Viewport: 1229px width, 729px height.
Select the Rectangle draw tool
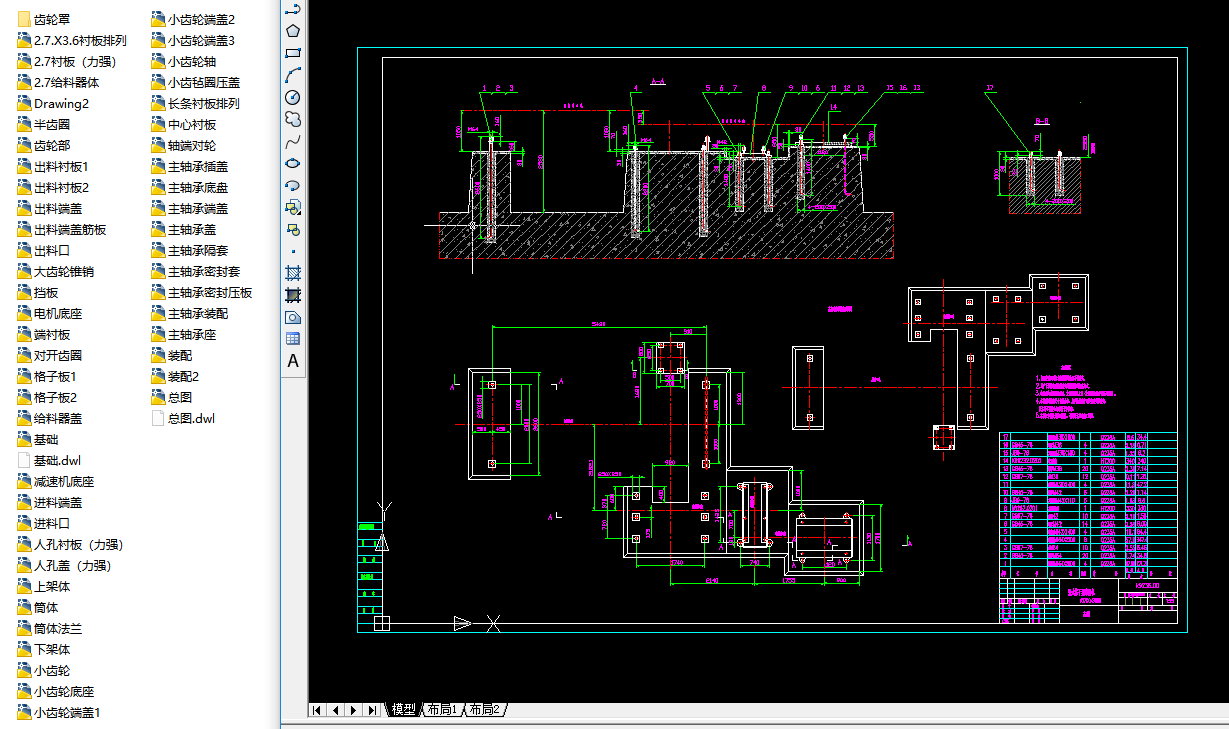tap(293, 53)
